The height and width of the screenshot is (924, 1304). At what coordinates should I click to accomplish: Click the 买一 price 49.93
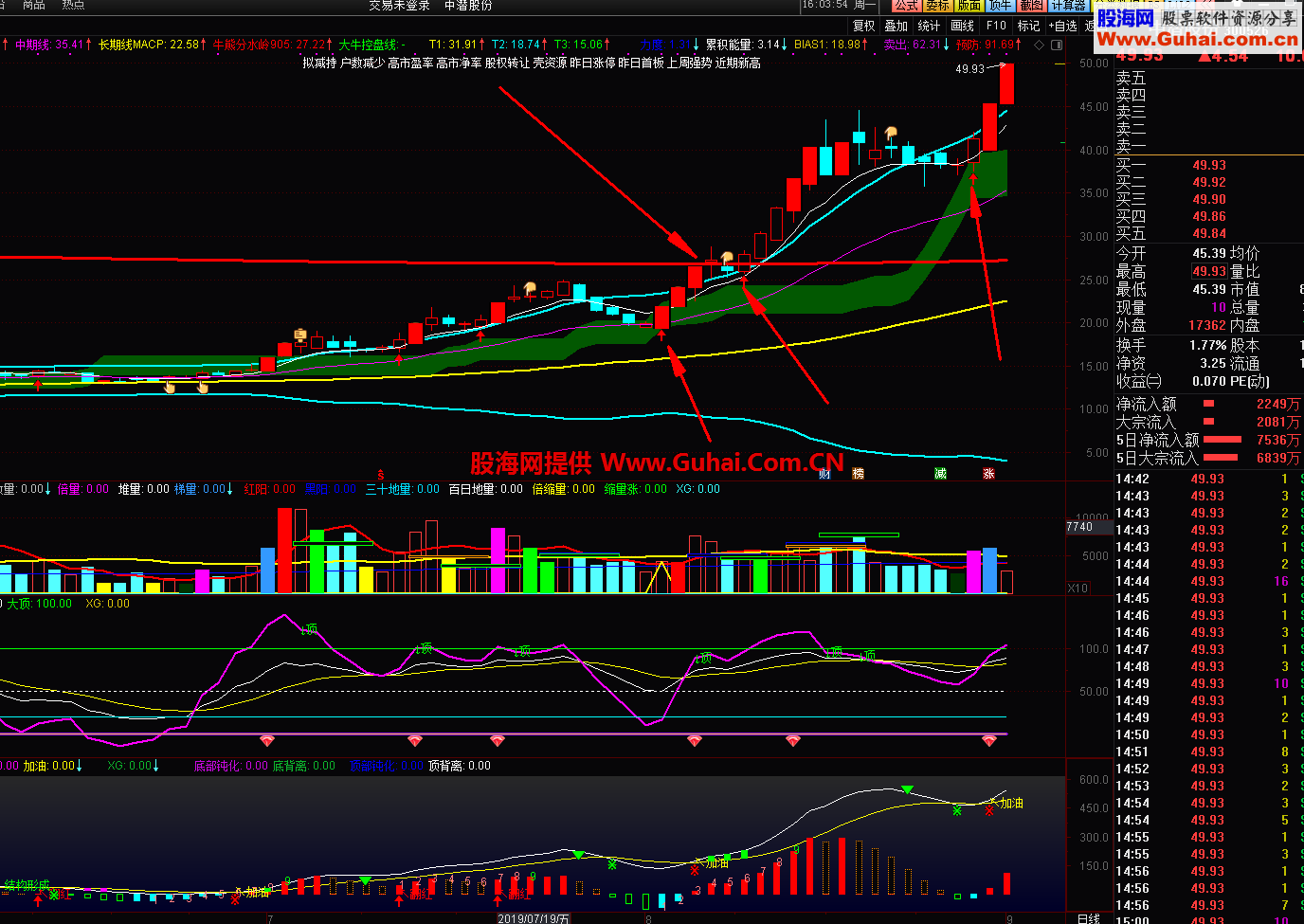pyautogui.click(x=1209, y=165)
